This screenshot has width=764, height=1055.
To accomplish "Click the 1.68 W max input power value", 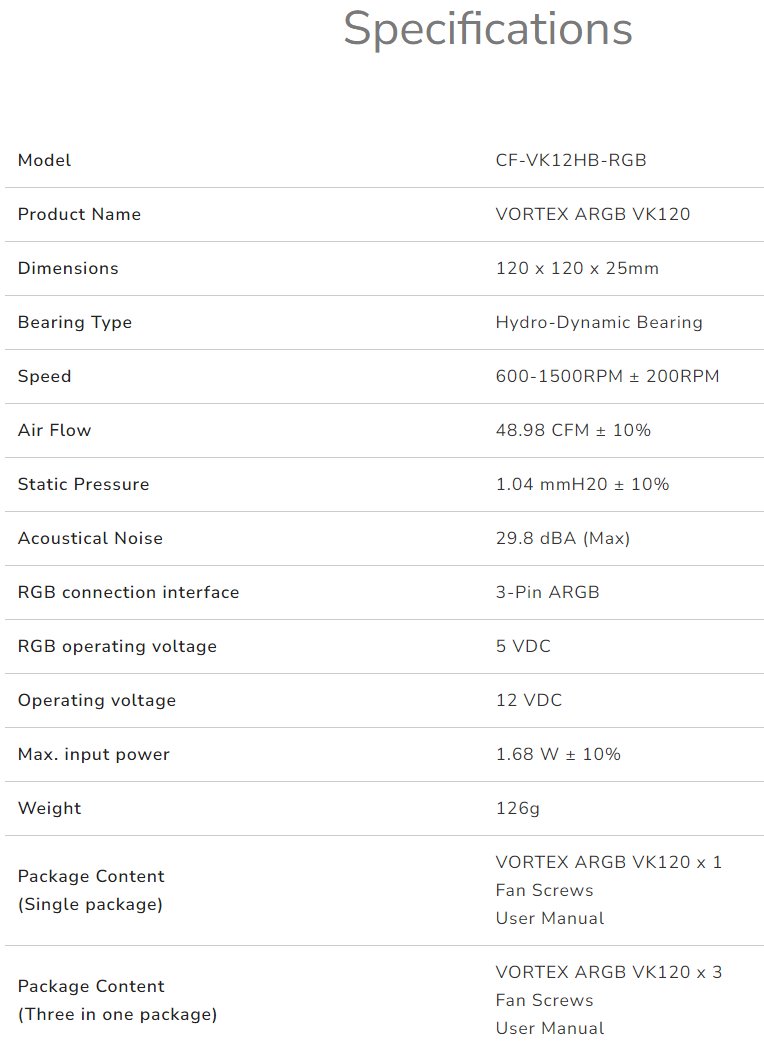I will pos(558,754).
